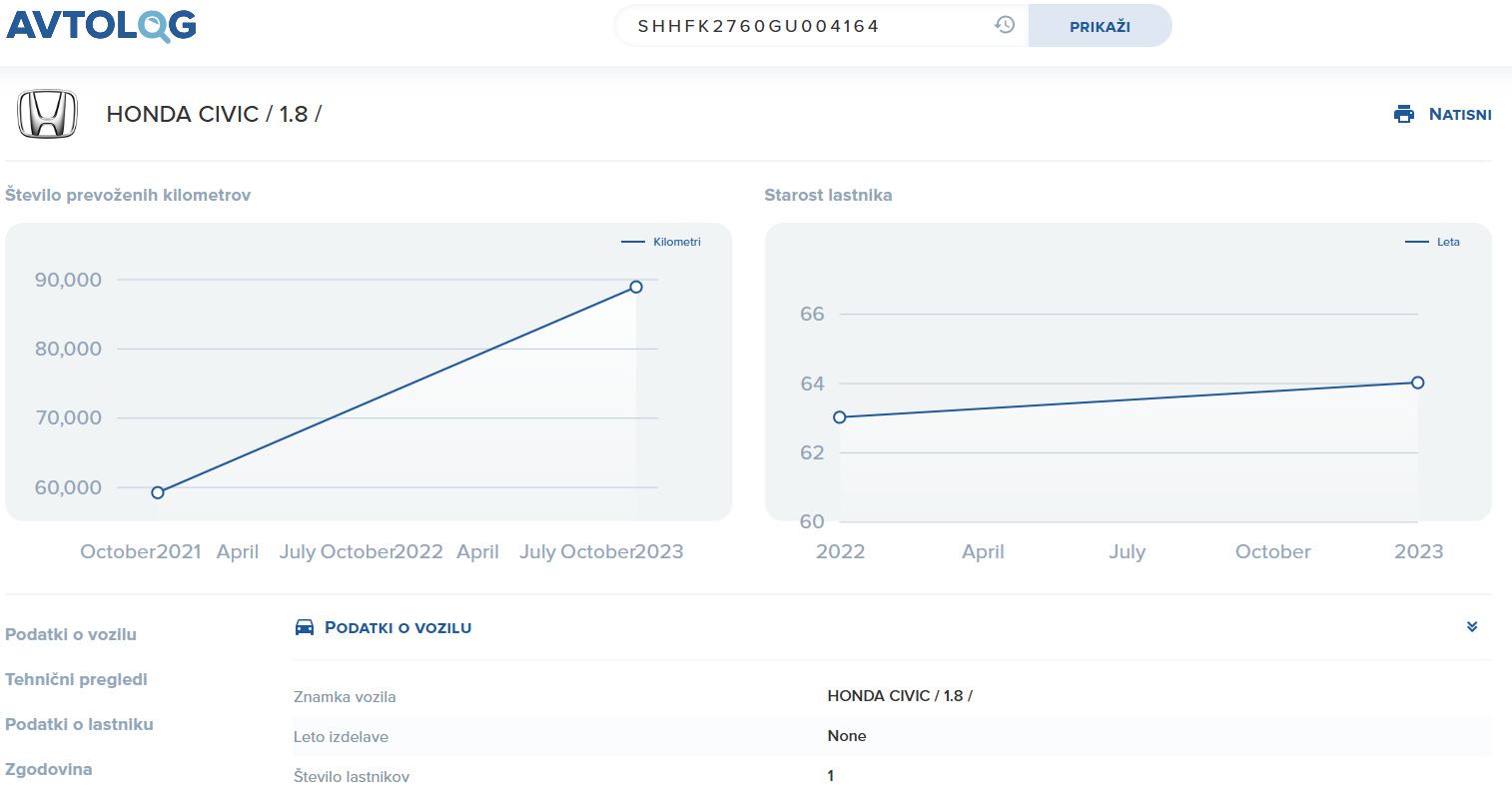Collapse the Podatki o vozilu section
Image resolution: width=1512 pixels, height=790 pixels.
tap(1472, 627)
